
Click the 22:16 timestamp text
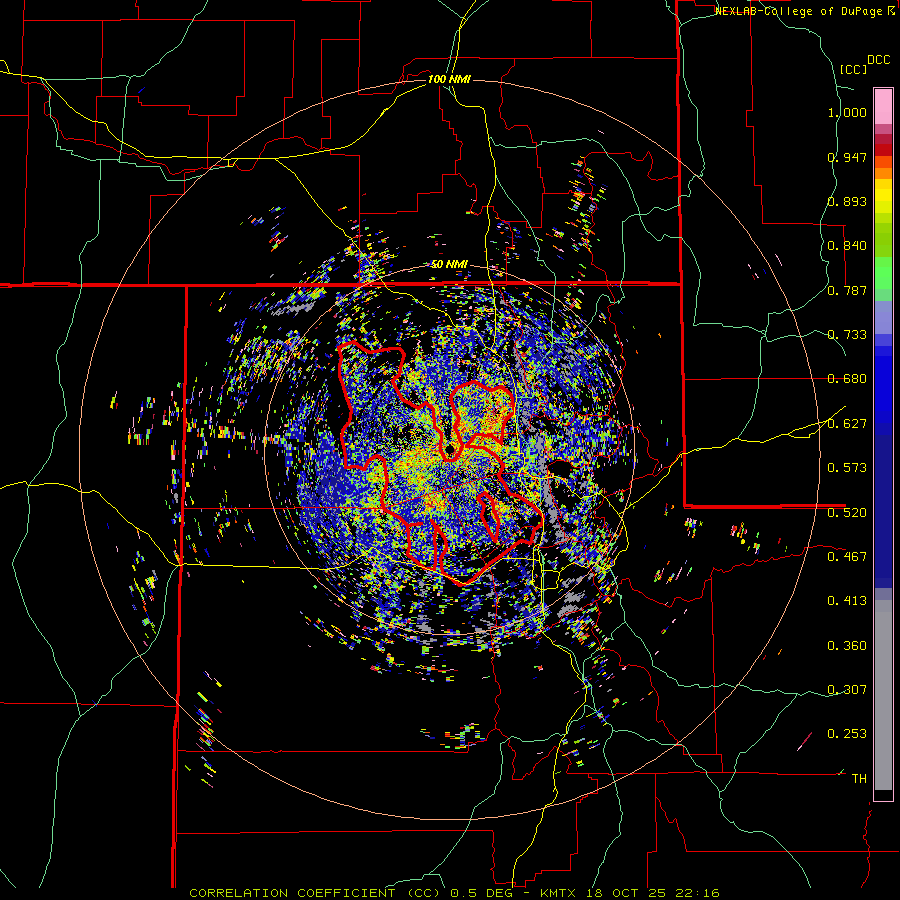tap(696, 893)
